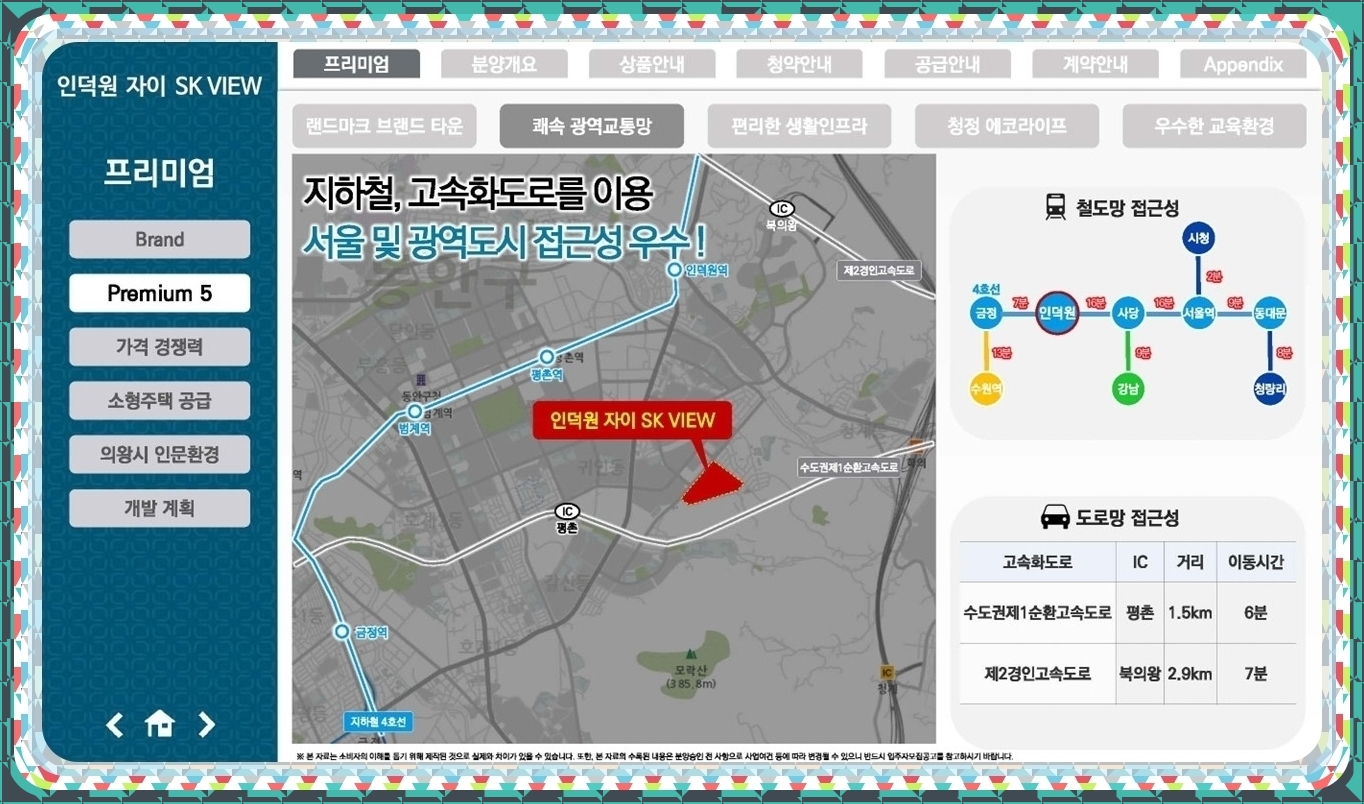
Task: Click the Brand sidebar button
Action: click(160, 239)
